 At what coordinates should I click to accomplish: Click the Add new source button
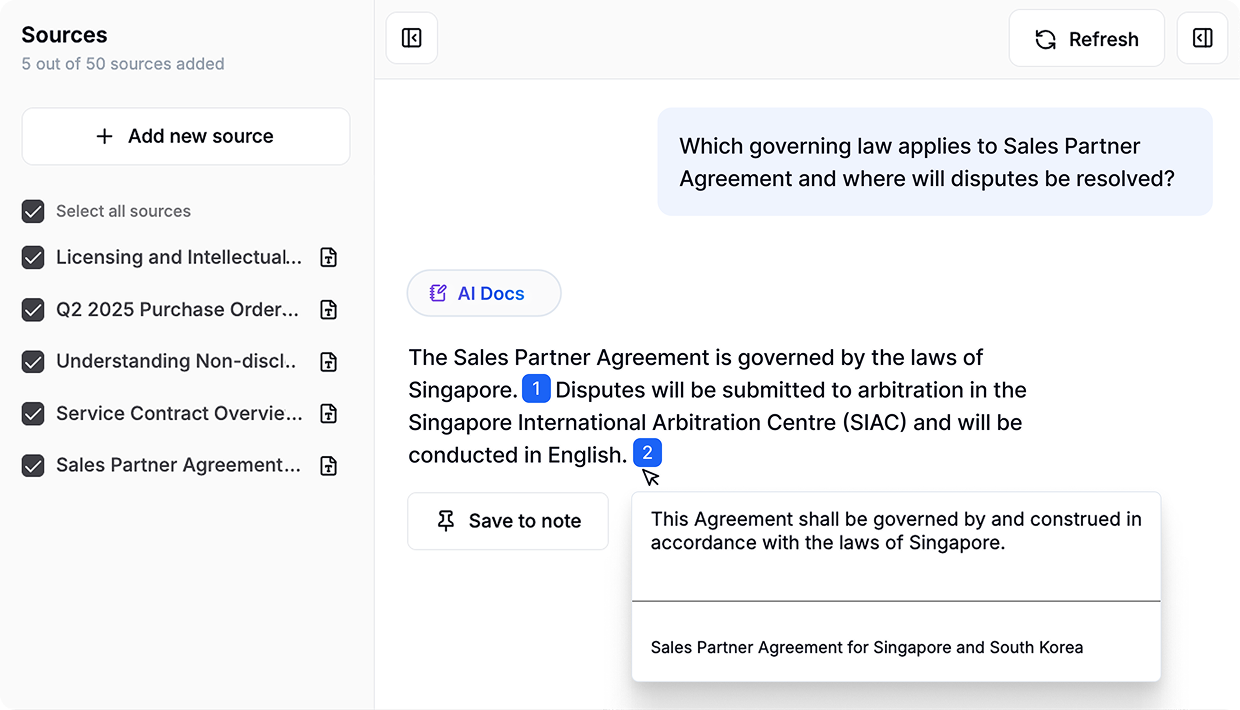[186, 136]
